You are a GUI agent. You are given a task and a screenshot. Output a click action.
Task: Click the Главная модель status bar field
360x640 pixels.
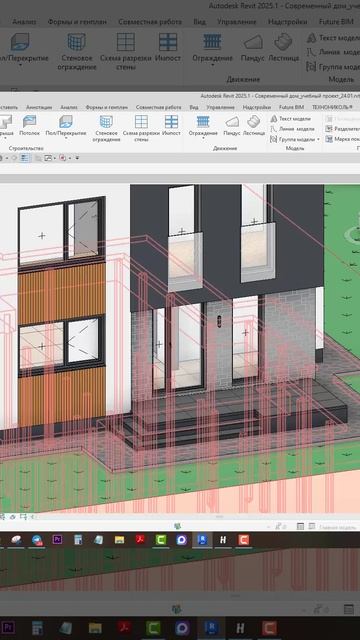(338, 527)
